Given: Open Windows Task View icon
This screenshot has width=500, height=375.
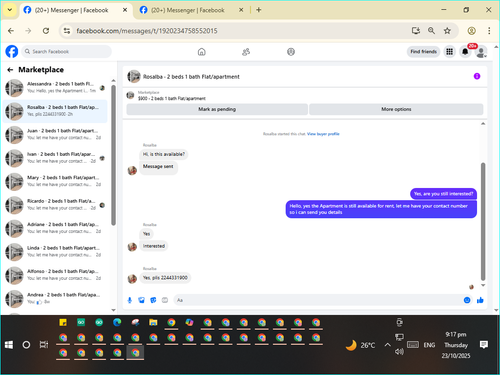Looking at the screenshot, I should (44, 345).
